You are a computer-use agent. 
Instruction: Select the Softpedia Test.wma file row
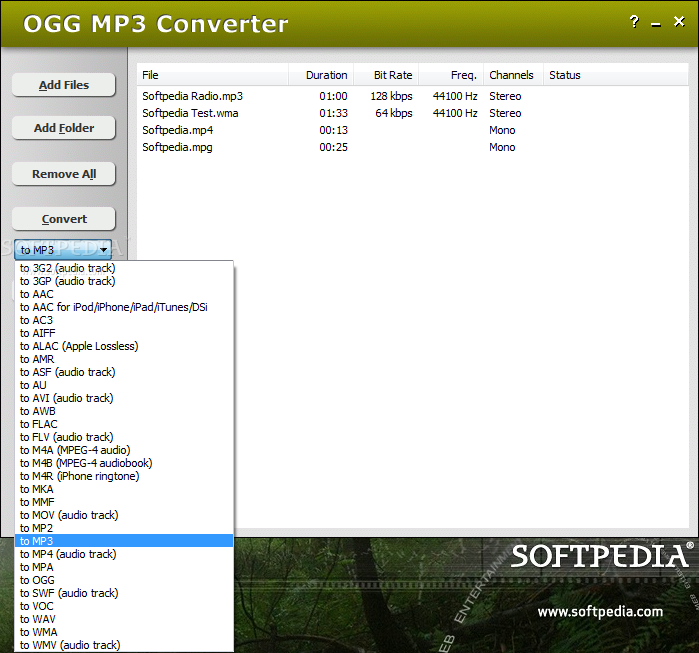point(412,113)
